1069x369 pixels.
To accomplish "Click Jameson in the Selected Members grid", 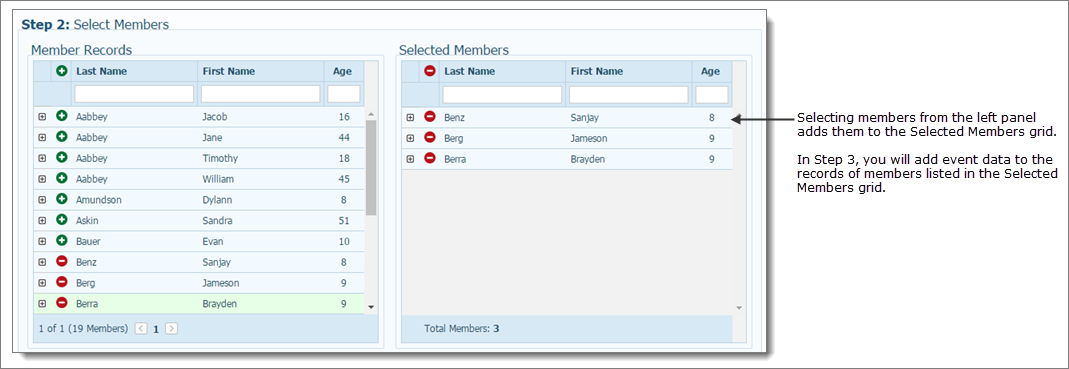I will (x=589, y=138).
